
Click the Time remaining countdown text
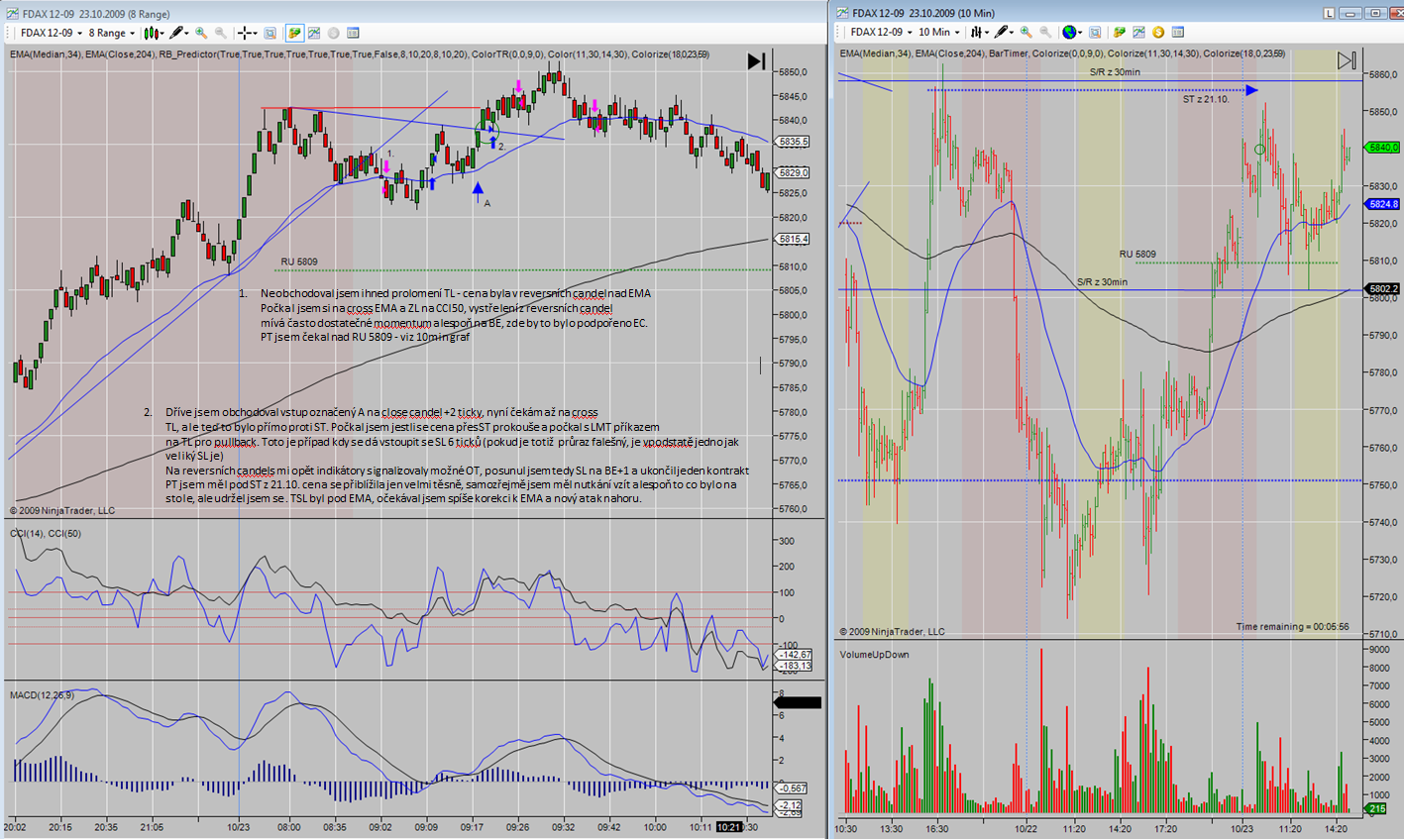[x=1292, y=627]
